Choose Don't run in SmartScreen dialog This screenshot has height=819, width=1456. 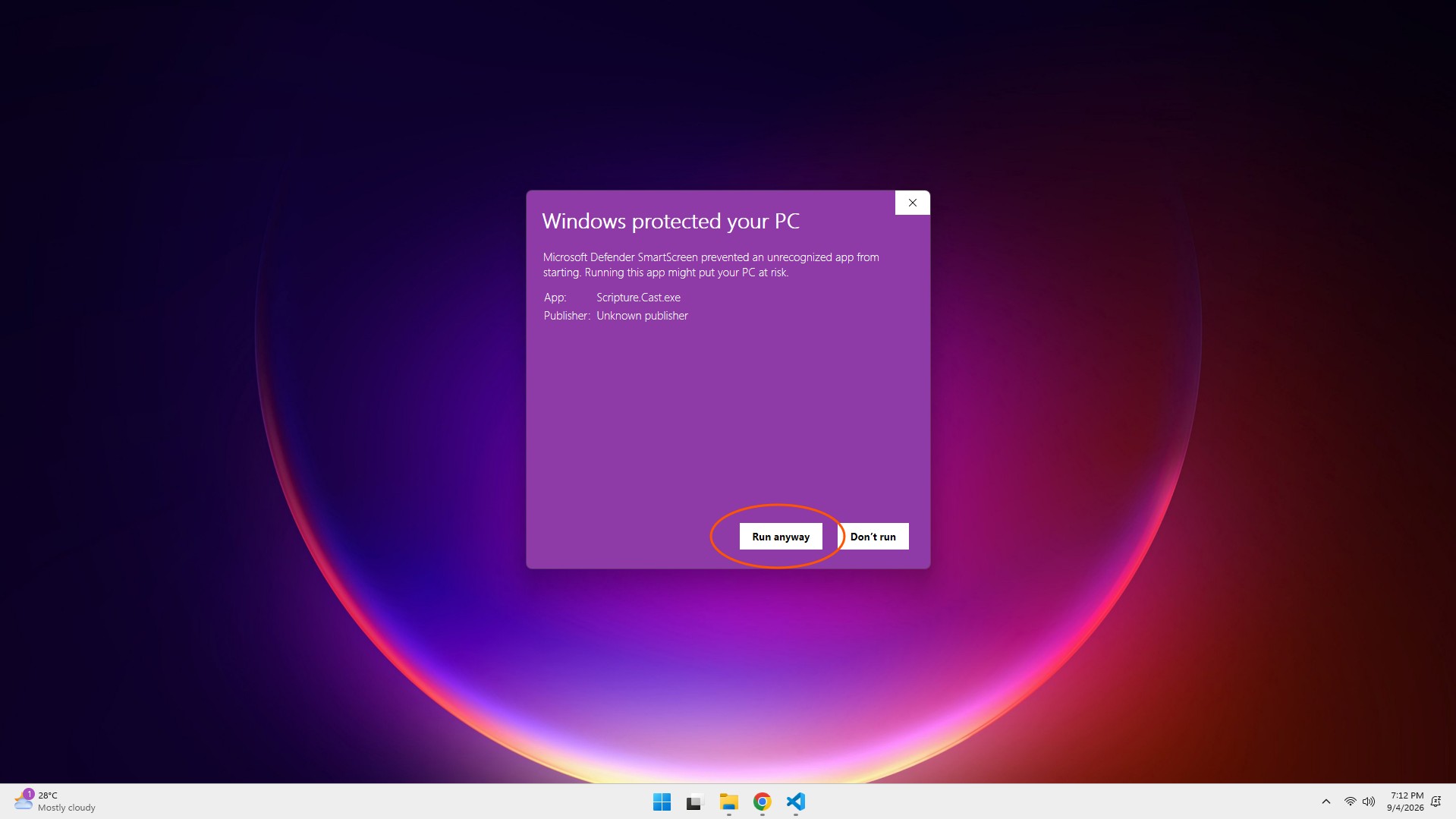pos(873,536)
